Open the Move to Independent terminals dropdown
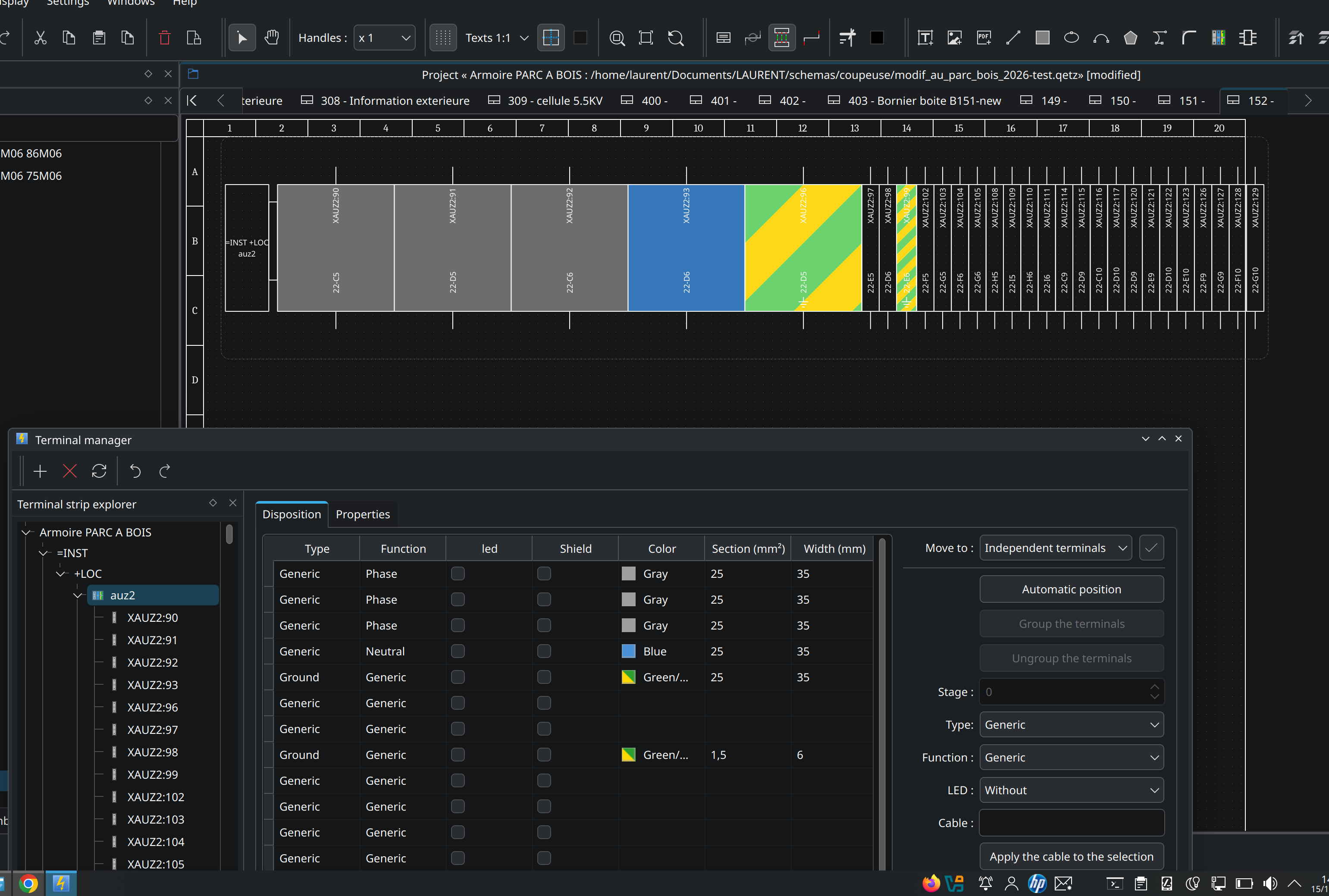 coord(1055,548)
